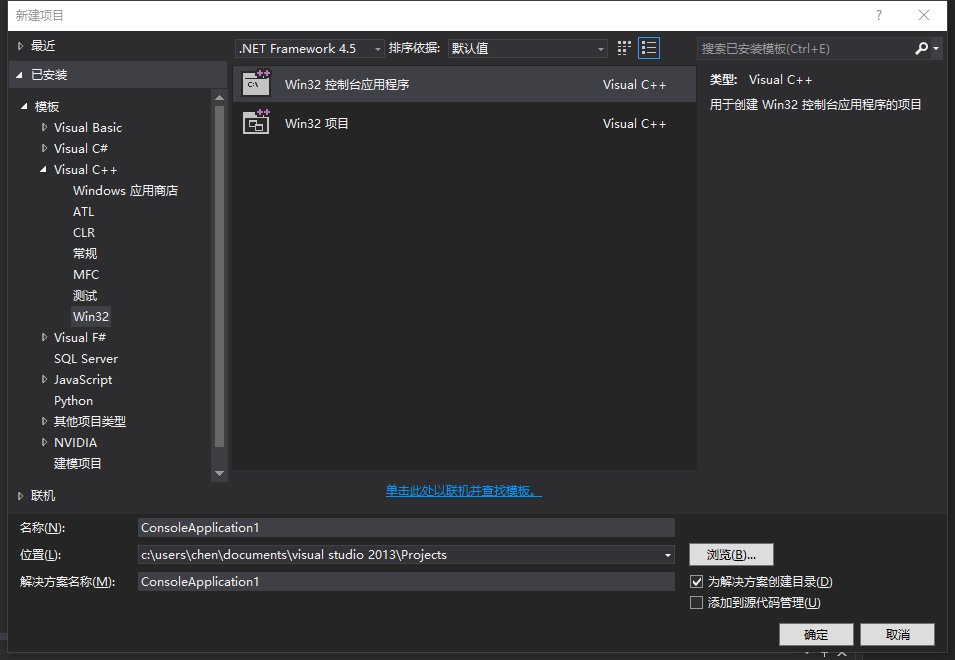
Task: Click the 解决方案名称 input field
Action: [406, 581]
